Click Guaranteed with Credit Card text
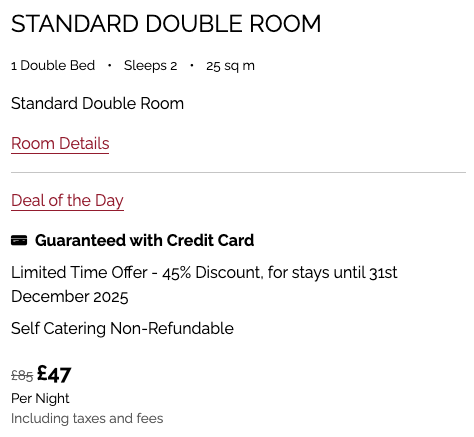The height and width of the screenshot is (437, 474). click(144, 240)
